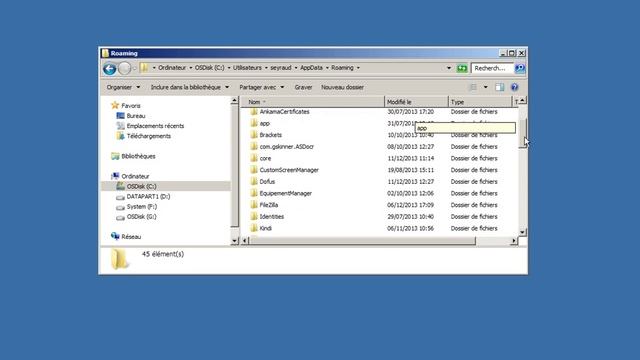The height and width of the screenshot is (360, 640).
Task: Click Ordinateur in the address path
Action: click(x=172, y=68)
